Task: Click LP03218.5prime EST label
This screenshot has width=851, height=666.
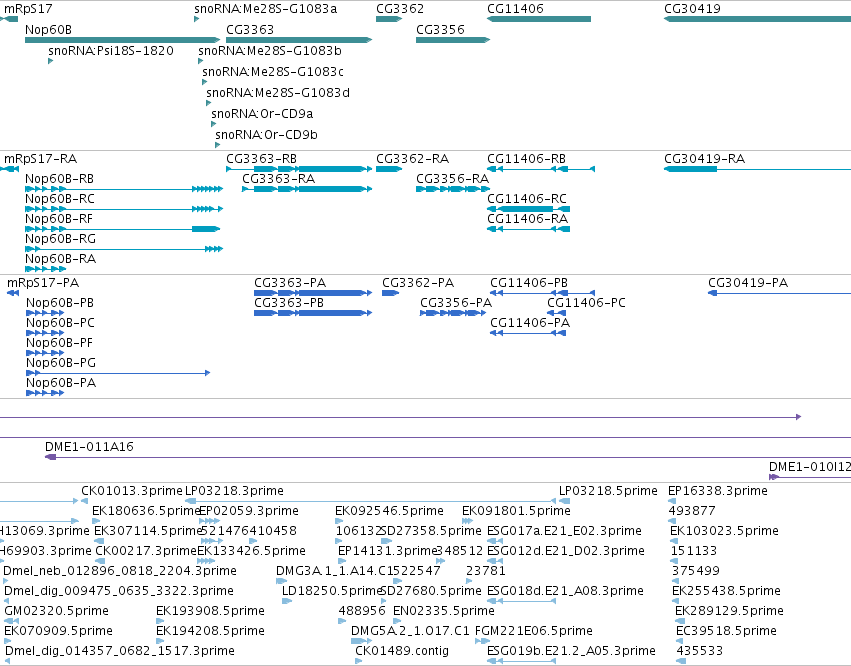Action: click(x=608, y=491)
